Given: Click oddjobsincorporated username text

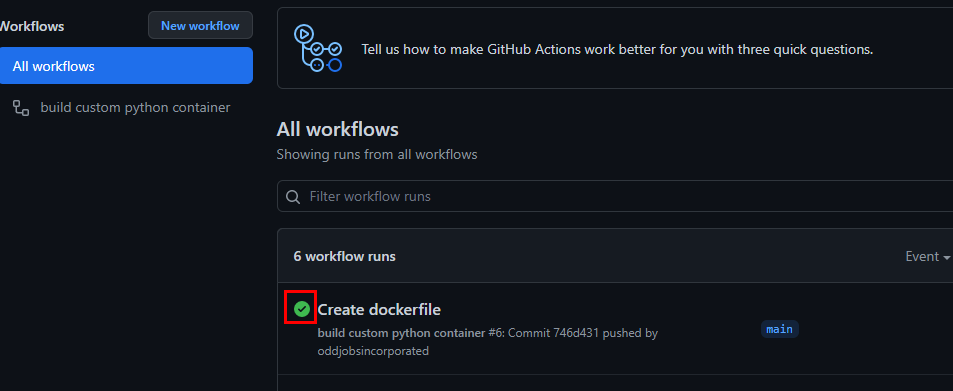Looking at the screenshot, I should [x=373, y=351].
